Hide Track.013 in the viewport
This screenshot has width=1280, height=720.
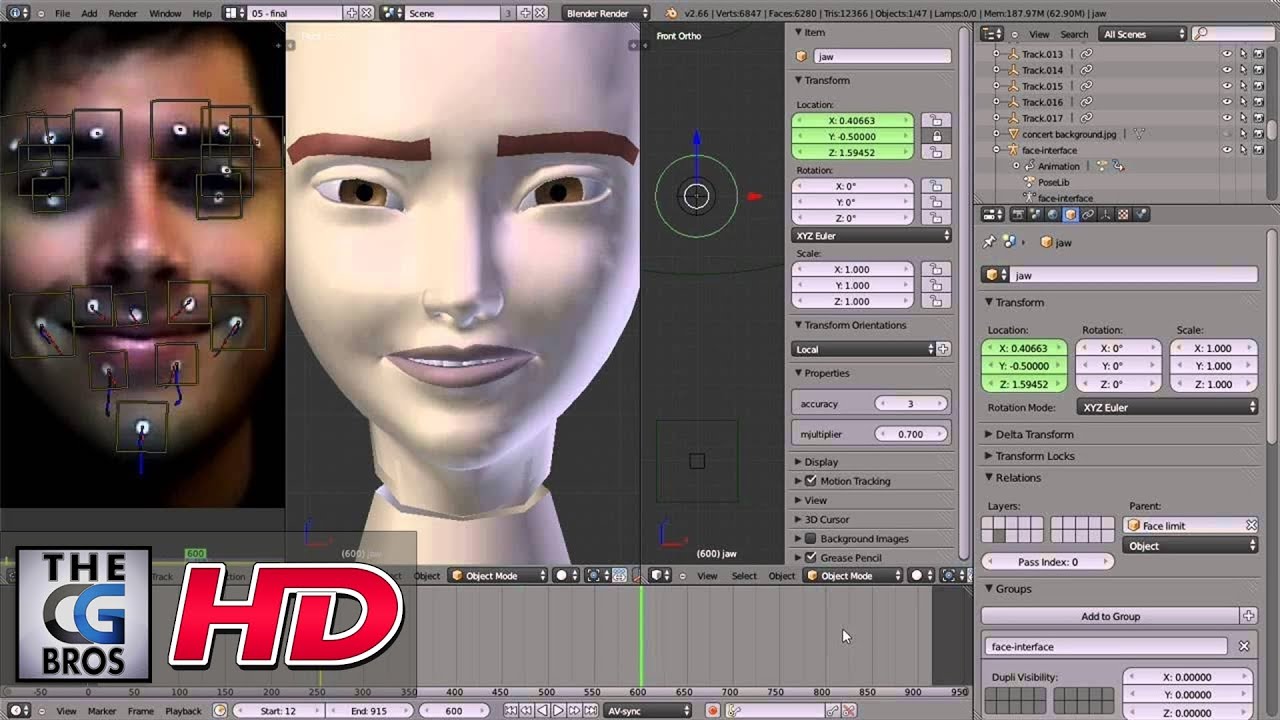(1227, 54)
